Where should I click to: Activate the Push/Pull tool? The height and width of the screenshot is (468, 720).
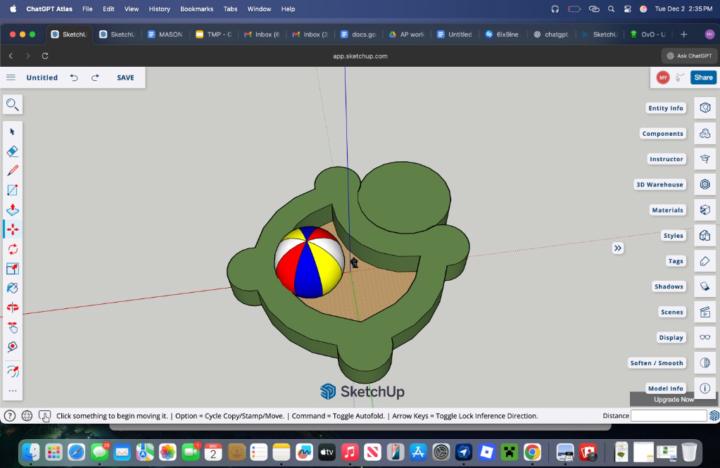click(13, 210)
